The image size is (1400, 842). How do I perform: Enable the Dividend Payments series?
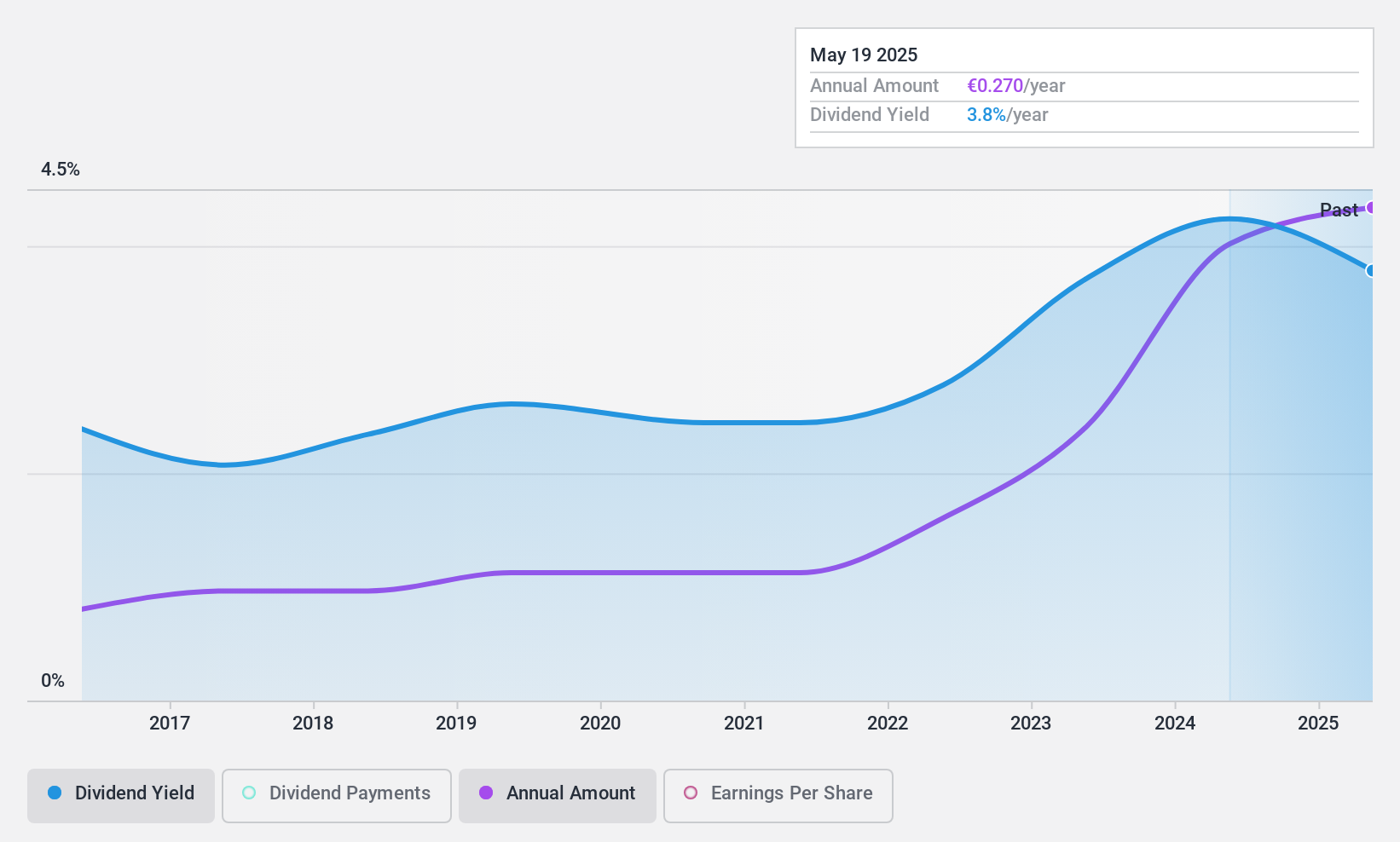[x=337, y=796]
